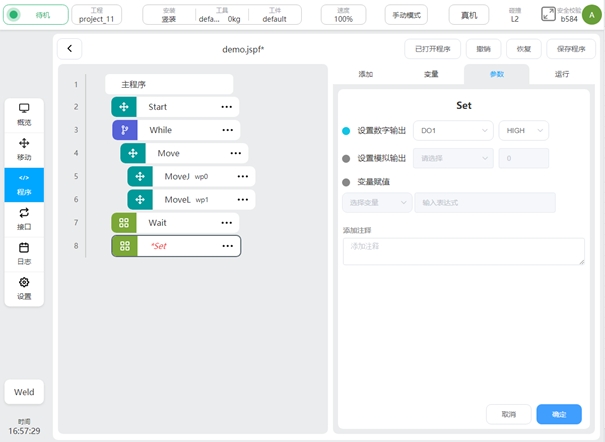Select the 设置数字输出 radio button

point(346,130)
